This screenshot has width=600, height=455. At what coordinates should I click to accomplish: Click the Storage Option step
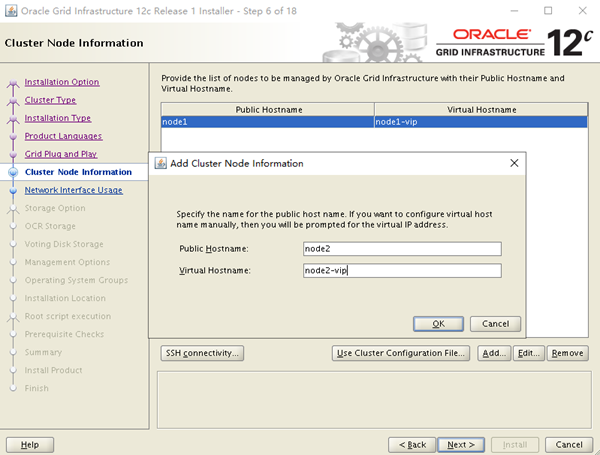click(x=55, y=208)
